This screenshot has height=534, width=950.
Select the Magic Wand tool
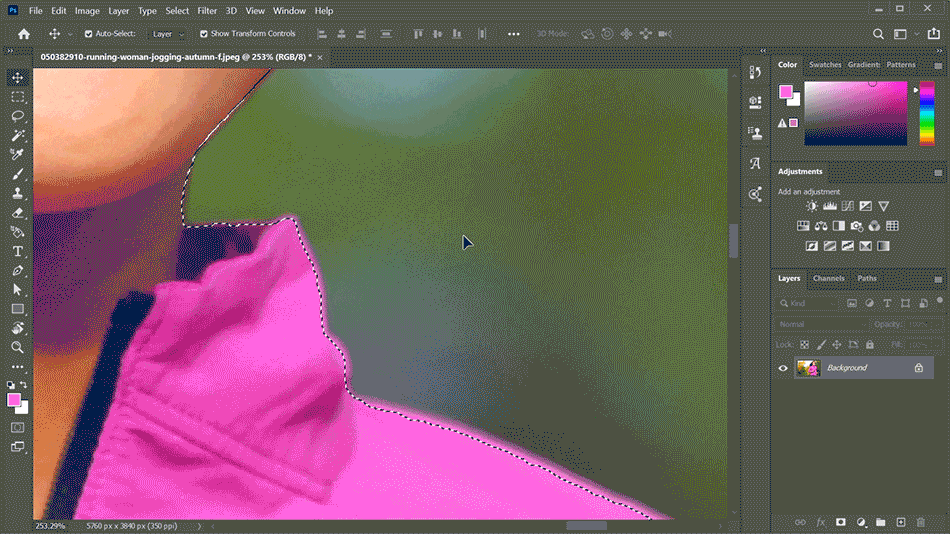(18, 135)
